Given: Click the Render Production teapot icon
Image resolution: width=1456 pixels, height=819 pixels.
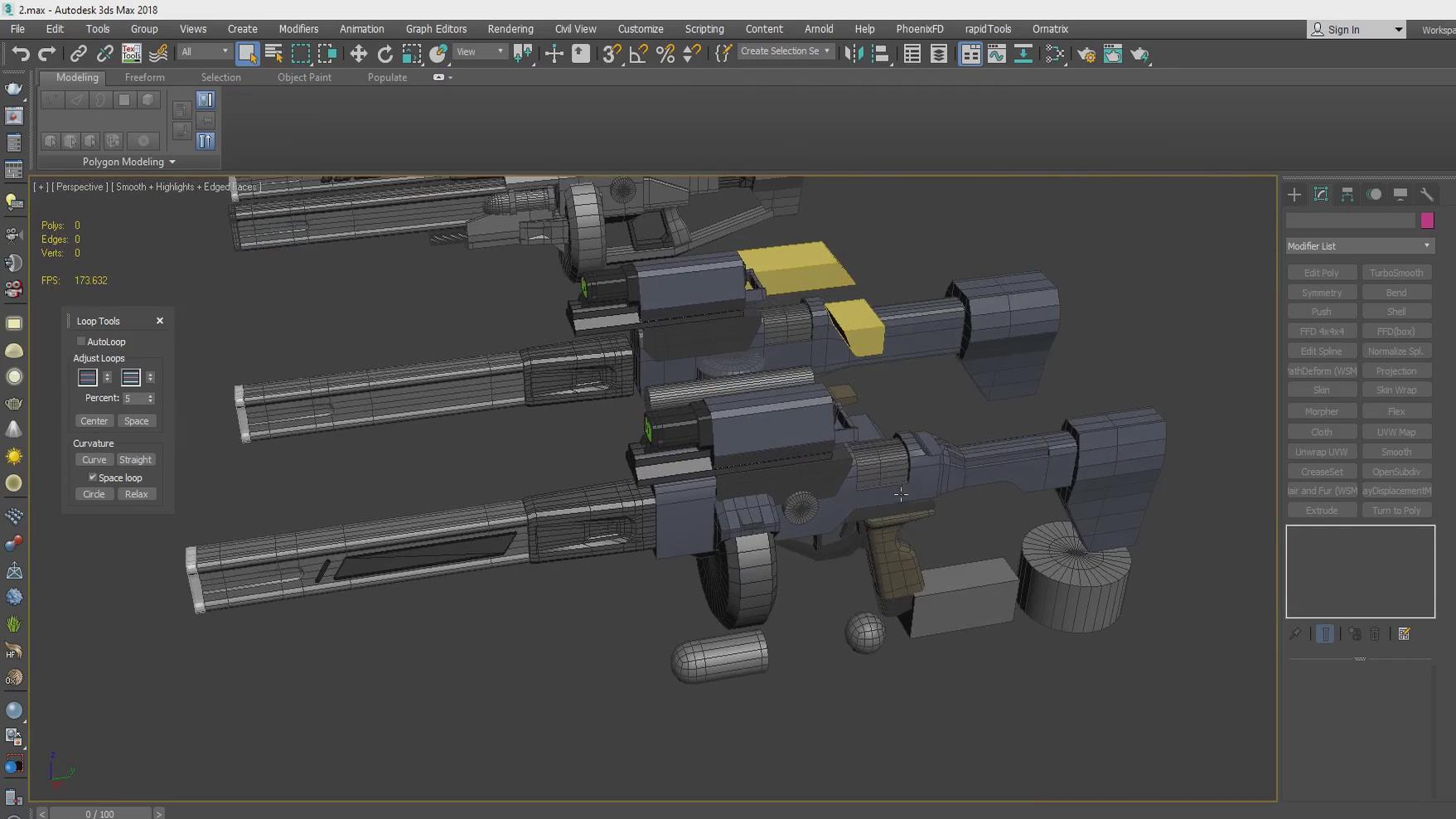Looking at the screenshot, I should point(1140,54).
